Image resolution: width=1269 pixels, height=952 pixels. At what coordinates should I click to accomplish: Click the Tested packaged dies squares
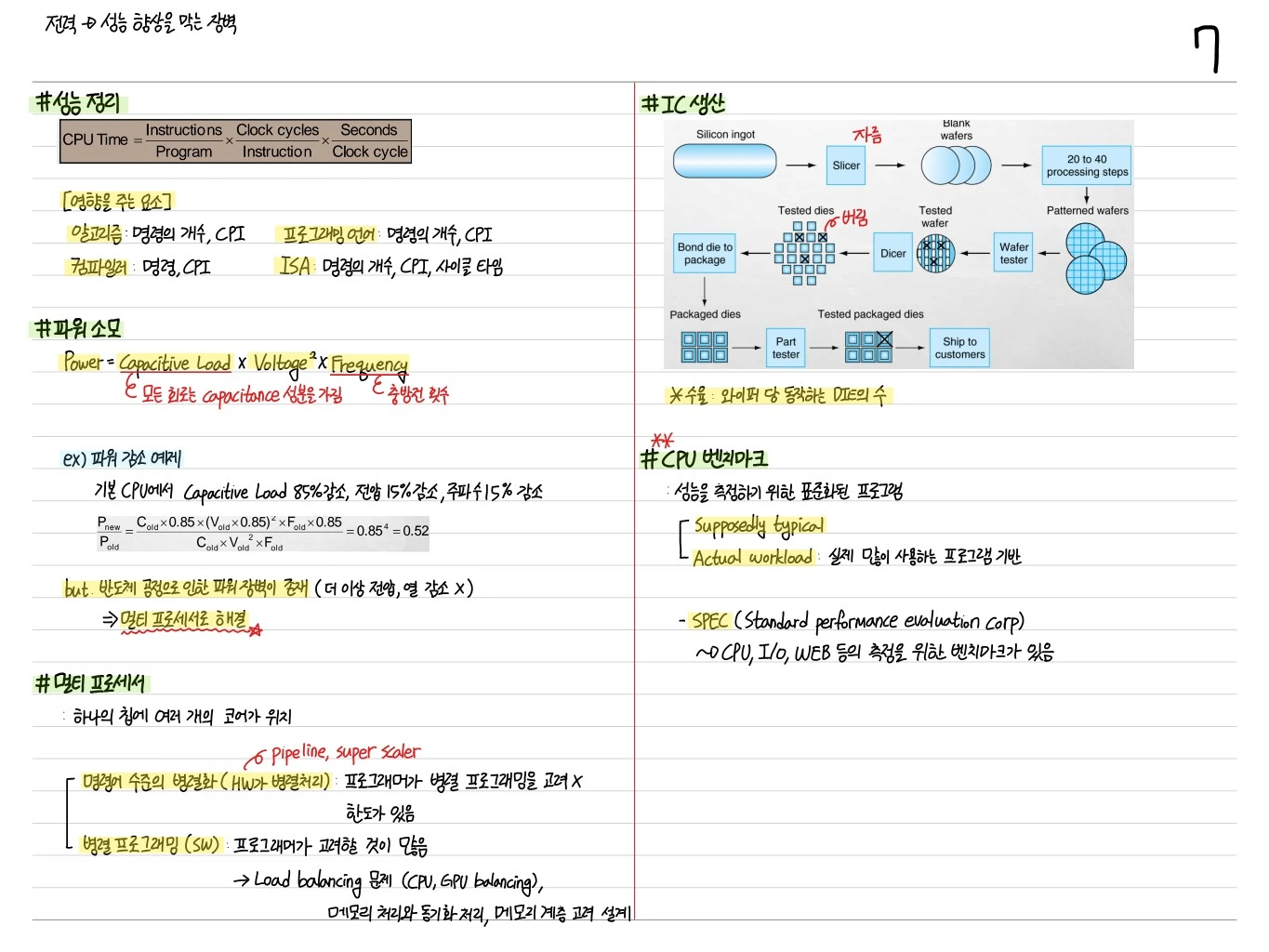click(x=868, y=347)
